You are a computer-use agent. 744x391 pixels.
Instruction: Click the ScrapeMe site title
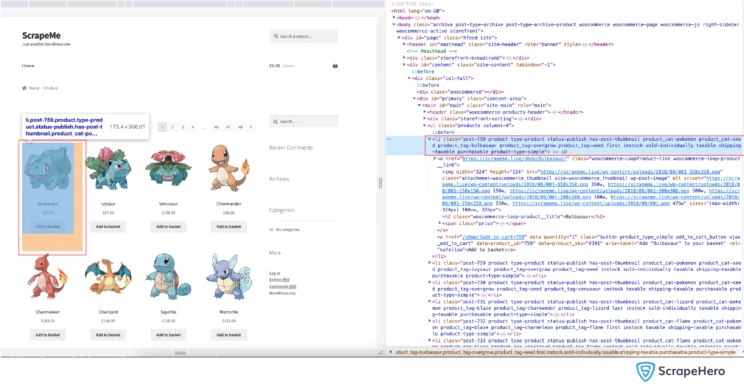click(x=41, y=36)
